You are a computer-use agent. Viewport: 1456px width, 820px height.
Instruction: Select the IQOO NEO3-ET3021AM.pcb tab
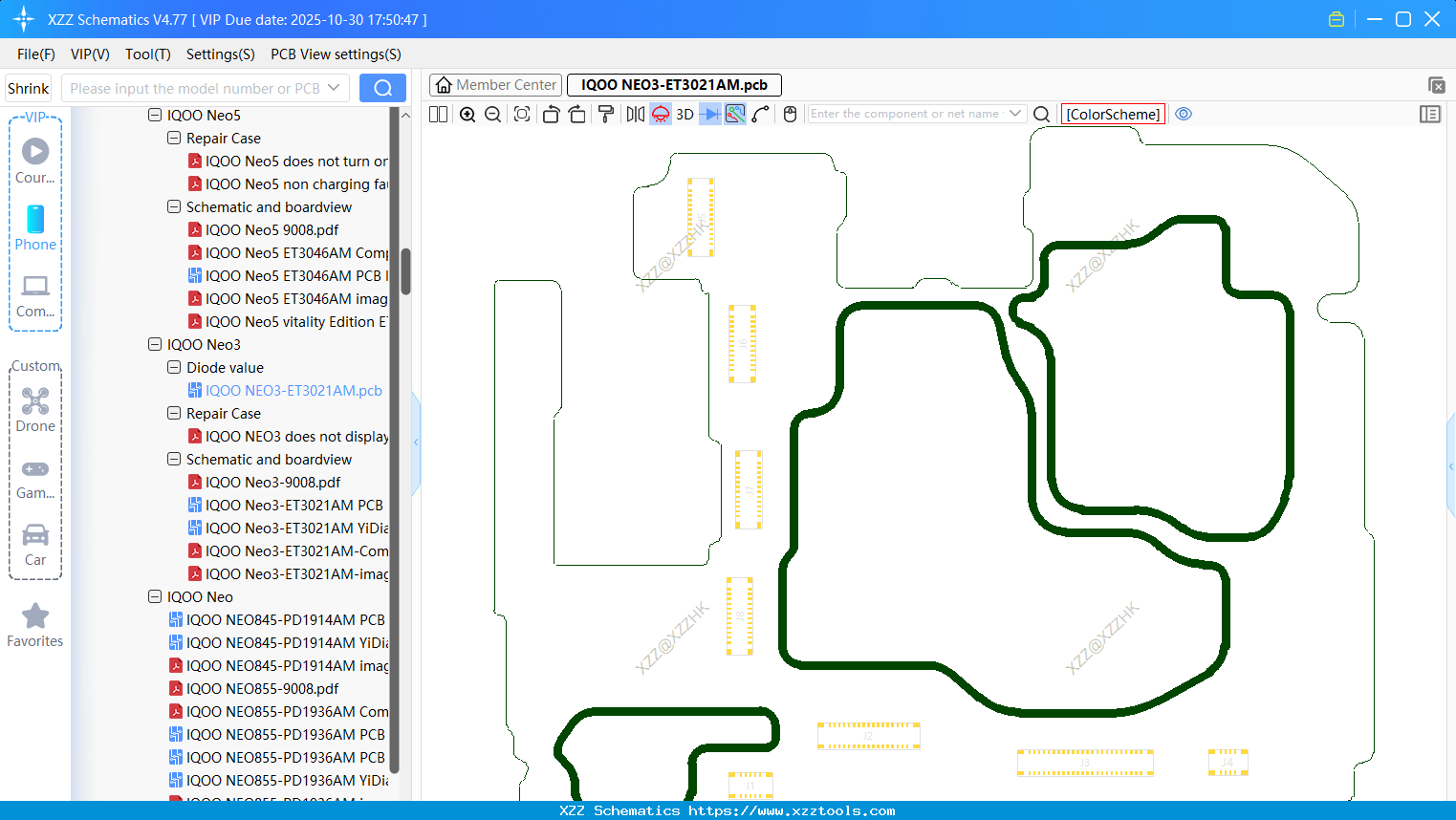[674, 85]
